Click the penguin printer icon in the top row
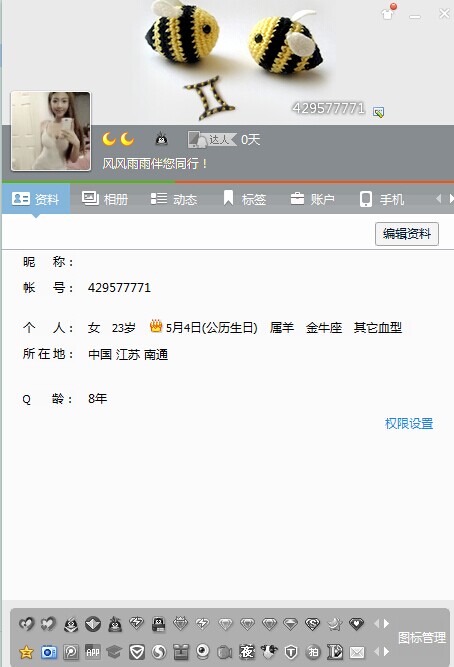Screen dimensions: 454x667 [x=159, y=624]
